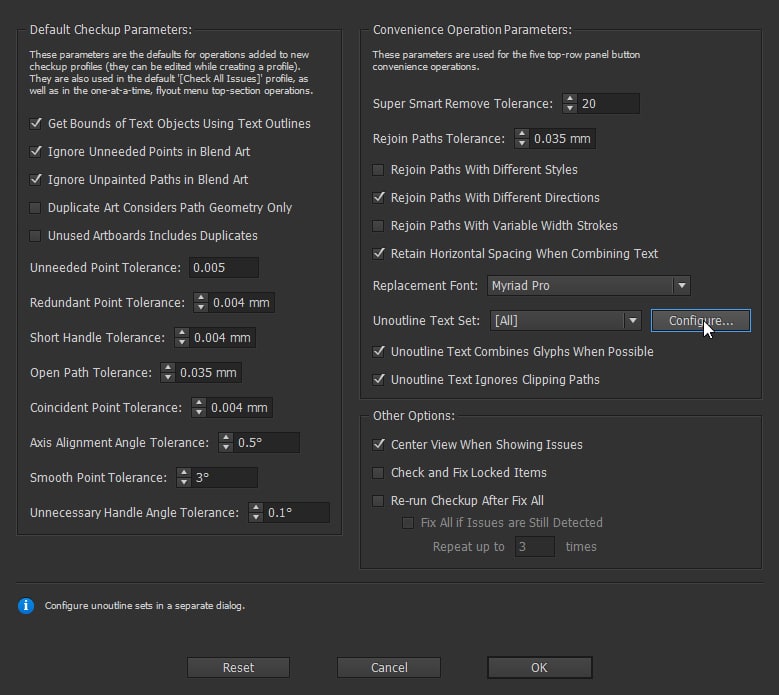
Task: Confirm settings with the OK button
Action: click(540, 667)
